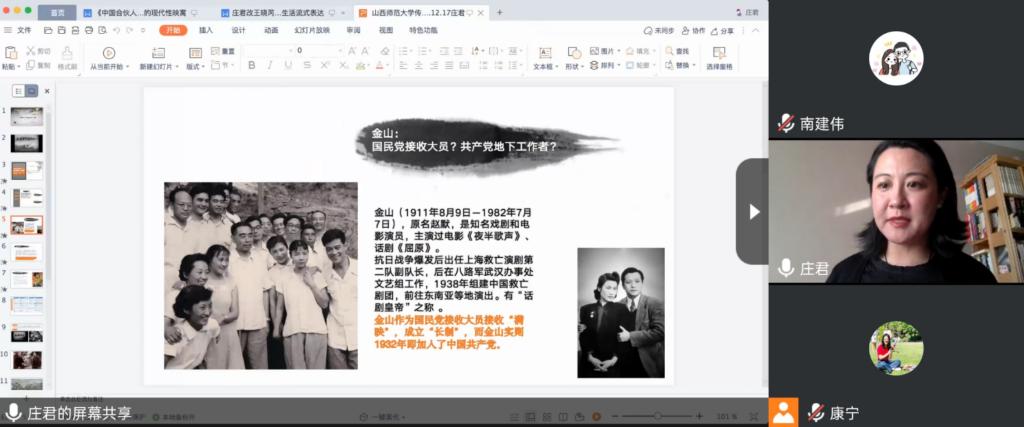The height and width of the screenshot is (427, 1024).
Task: Expand the new slide (新建幻灯片) dropdown
Action: tap(160, 66)
